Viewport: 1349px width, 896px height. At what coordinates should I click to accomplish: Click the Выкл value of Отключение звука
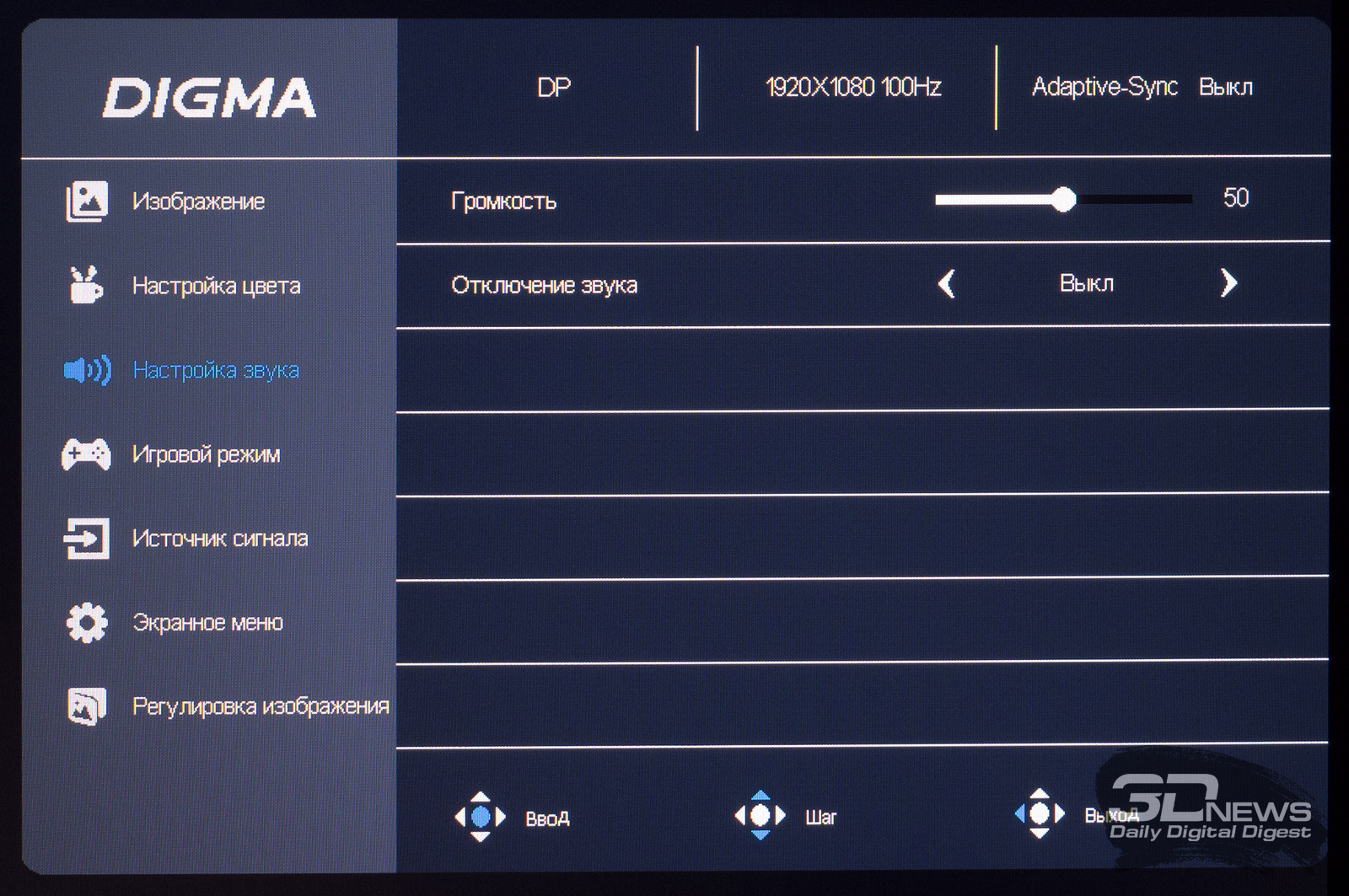tap(1086, 283)
